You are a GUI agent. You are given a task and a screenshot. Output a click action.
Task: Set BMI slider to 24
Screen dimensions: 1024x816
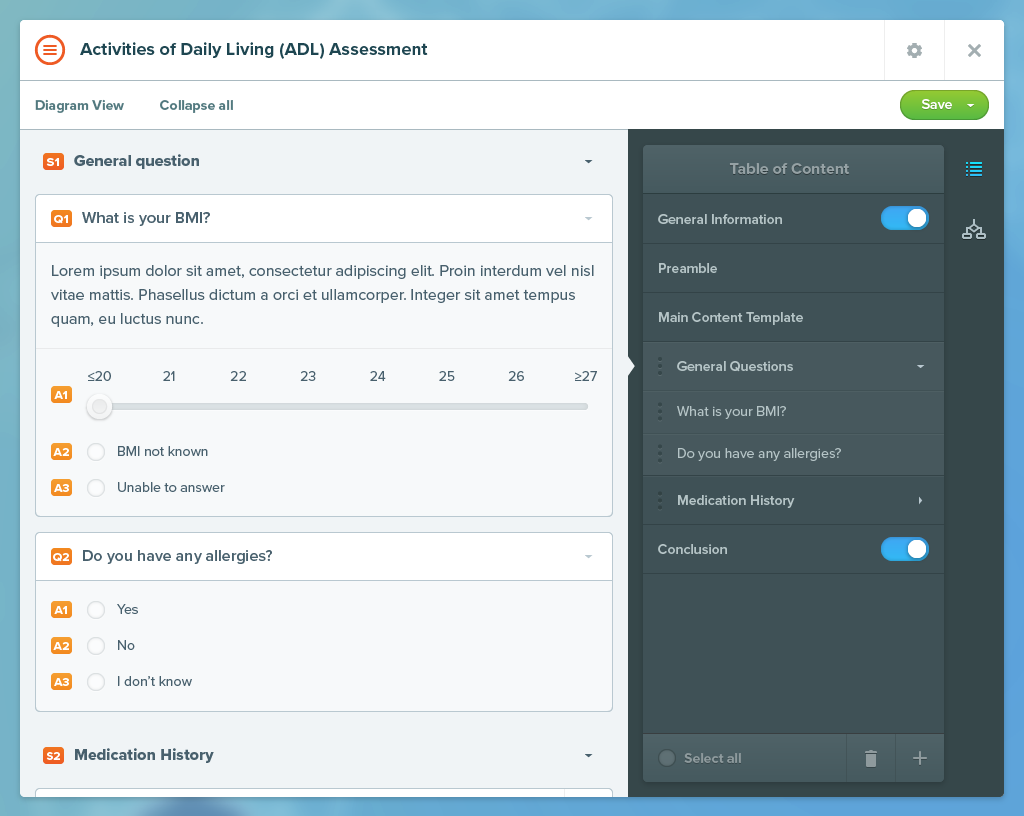click(377, 407)
